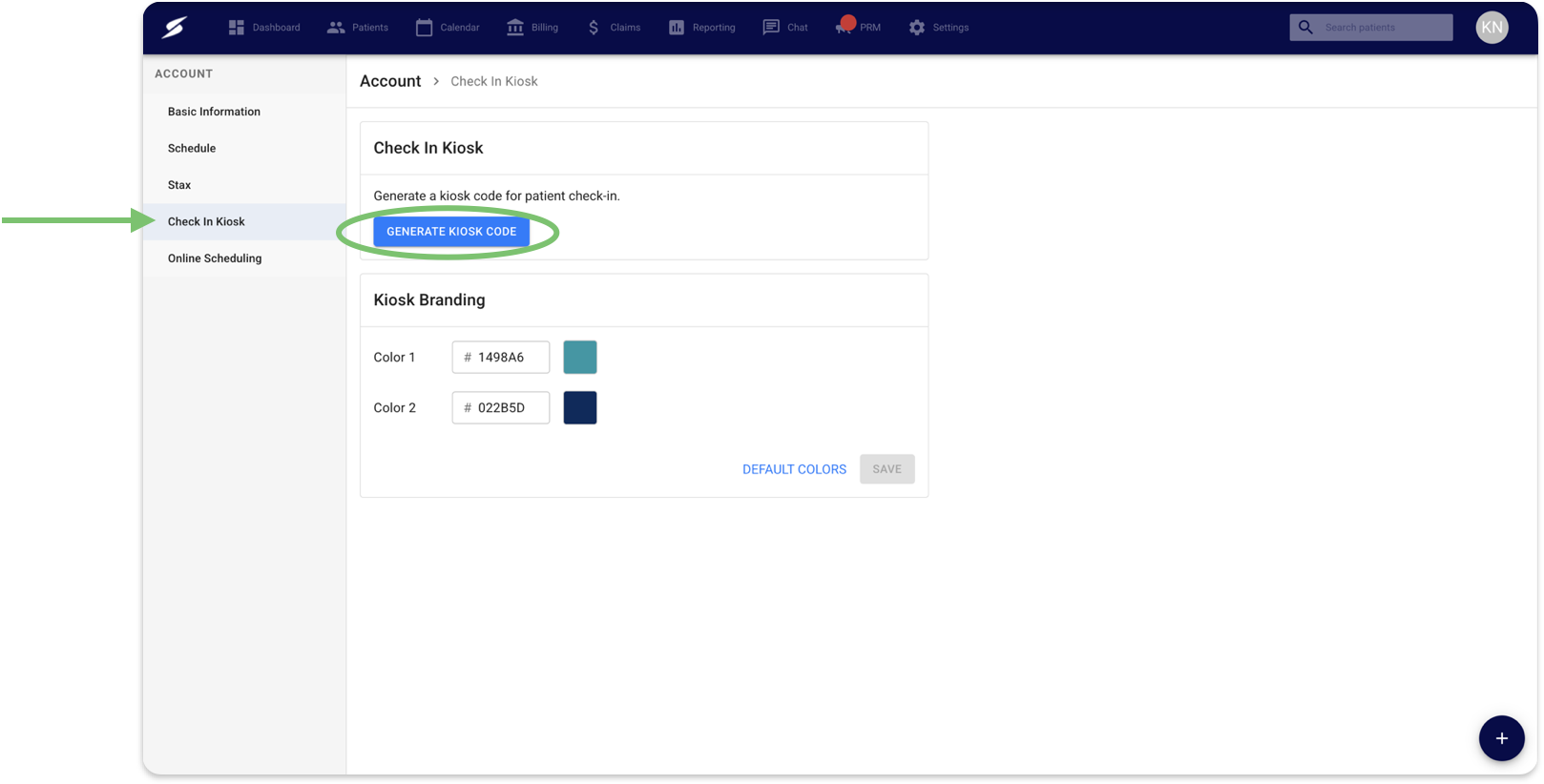This screenshot has width=1544, height=784.
Task: Open Chat speech bubble icon
Action: [771, 28]
